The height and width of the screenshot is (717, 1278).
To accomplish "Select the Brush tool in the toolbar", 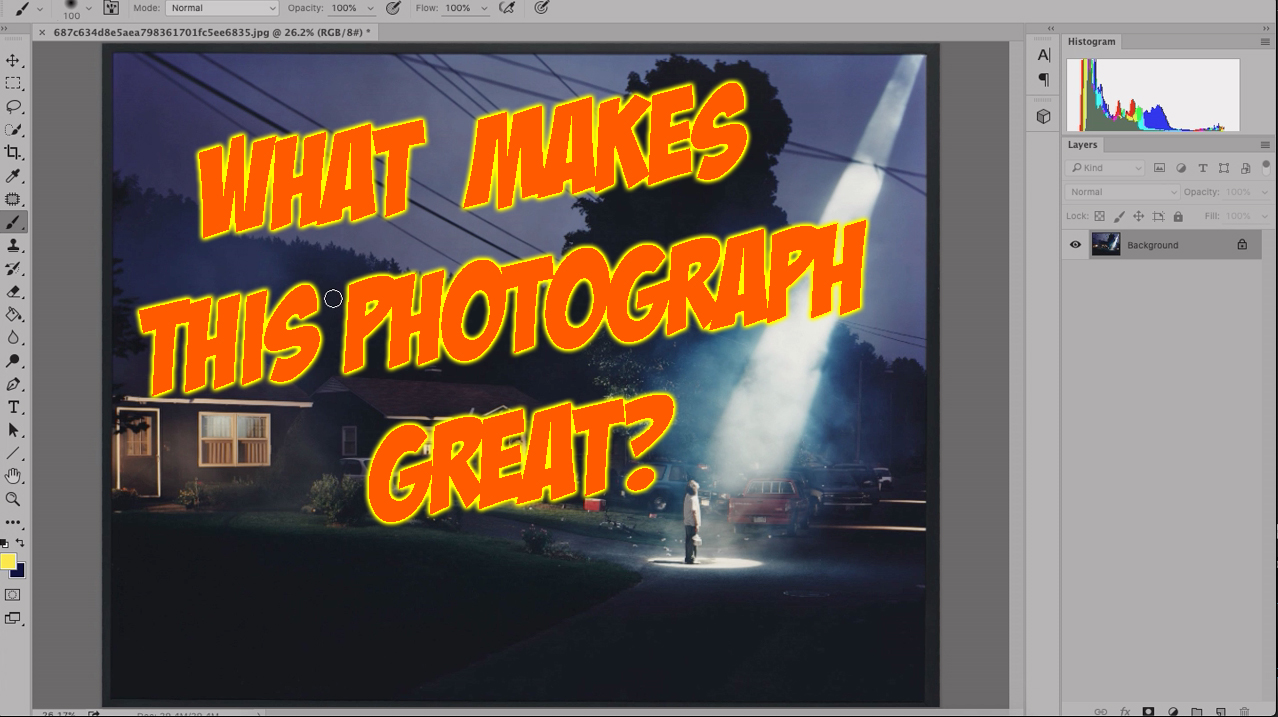I will click(x=13, y=222).
